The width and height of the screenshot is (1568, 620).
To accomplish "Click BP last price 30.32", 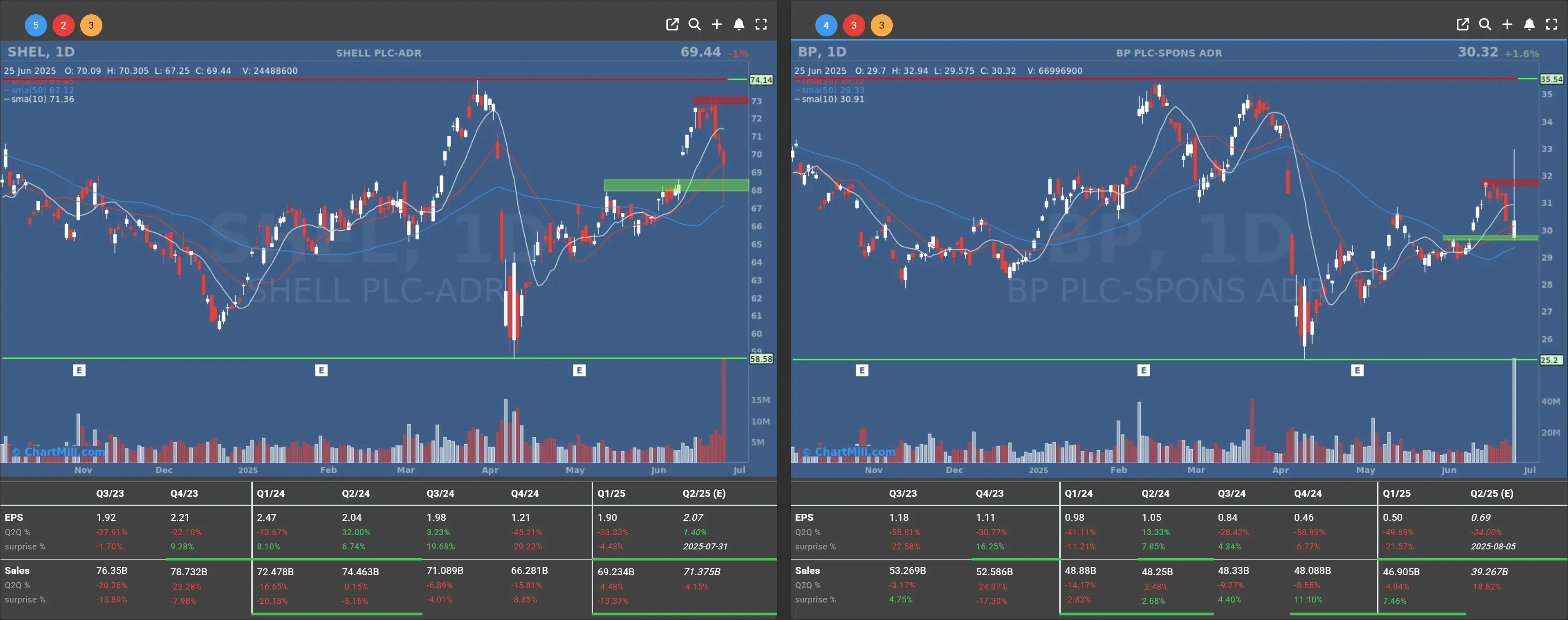I will click(1478, 52).
